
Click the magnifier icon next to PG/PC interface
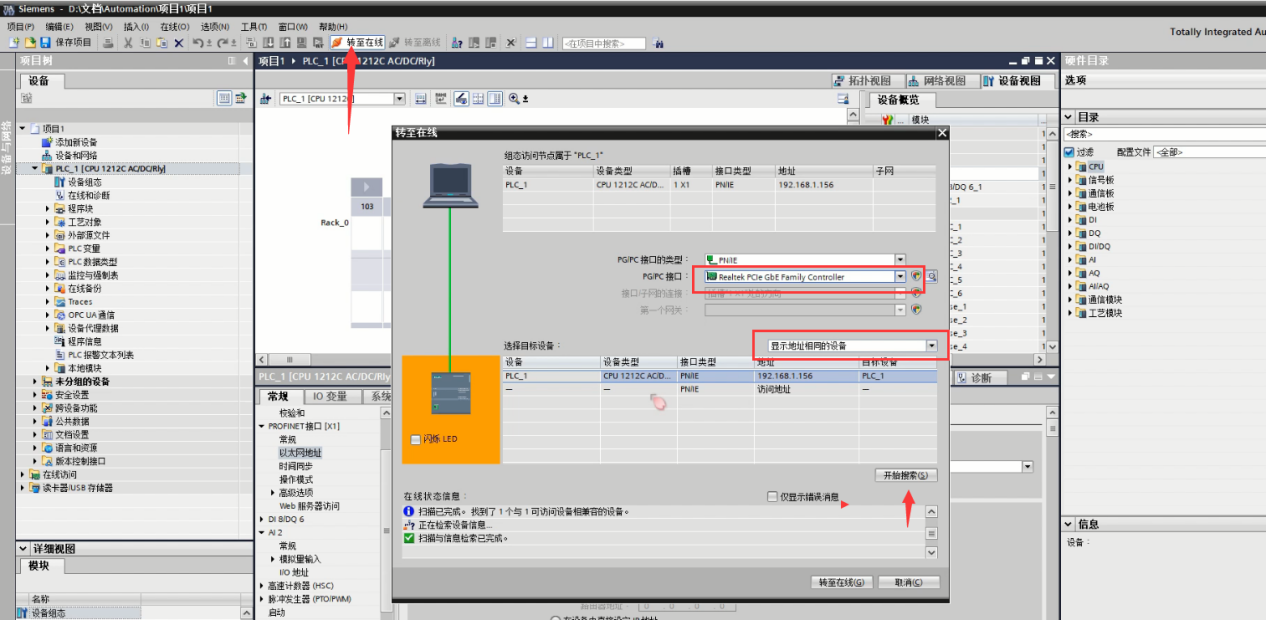[x=931, y=277]
